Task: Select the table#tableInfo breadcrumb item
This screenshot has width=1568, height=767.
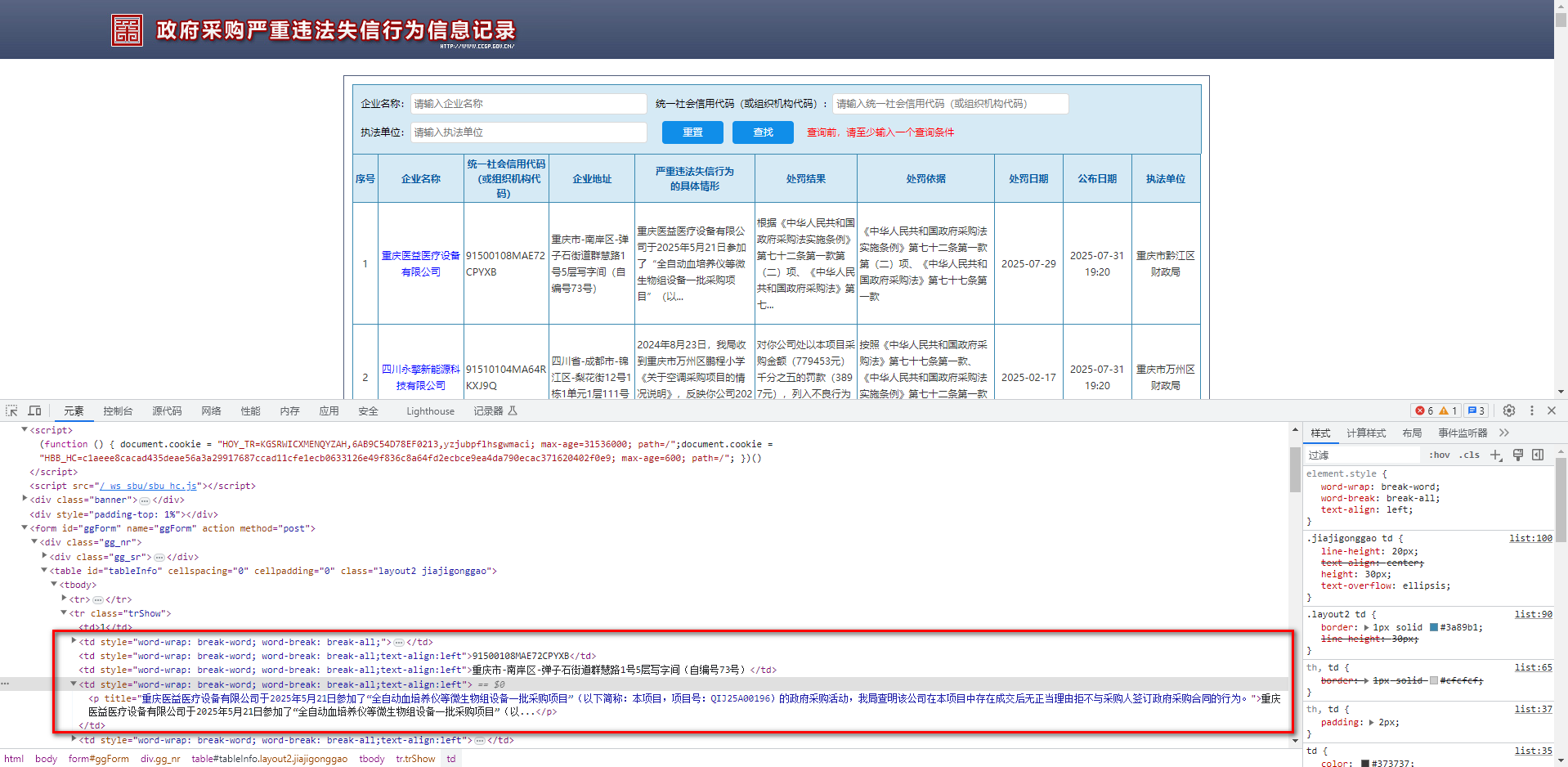Action: tap(270, 759)
